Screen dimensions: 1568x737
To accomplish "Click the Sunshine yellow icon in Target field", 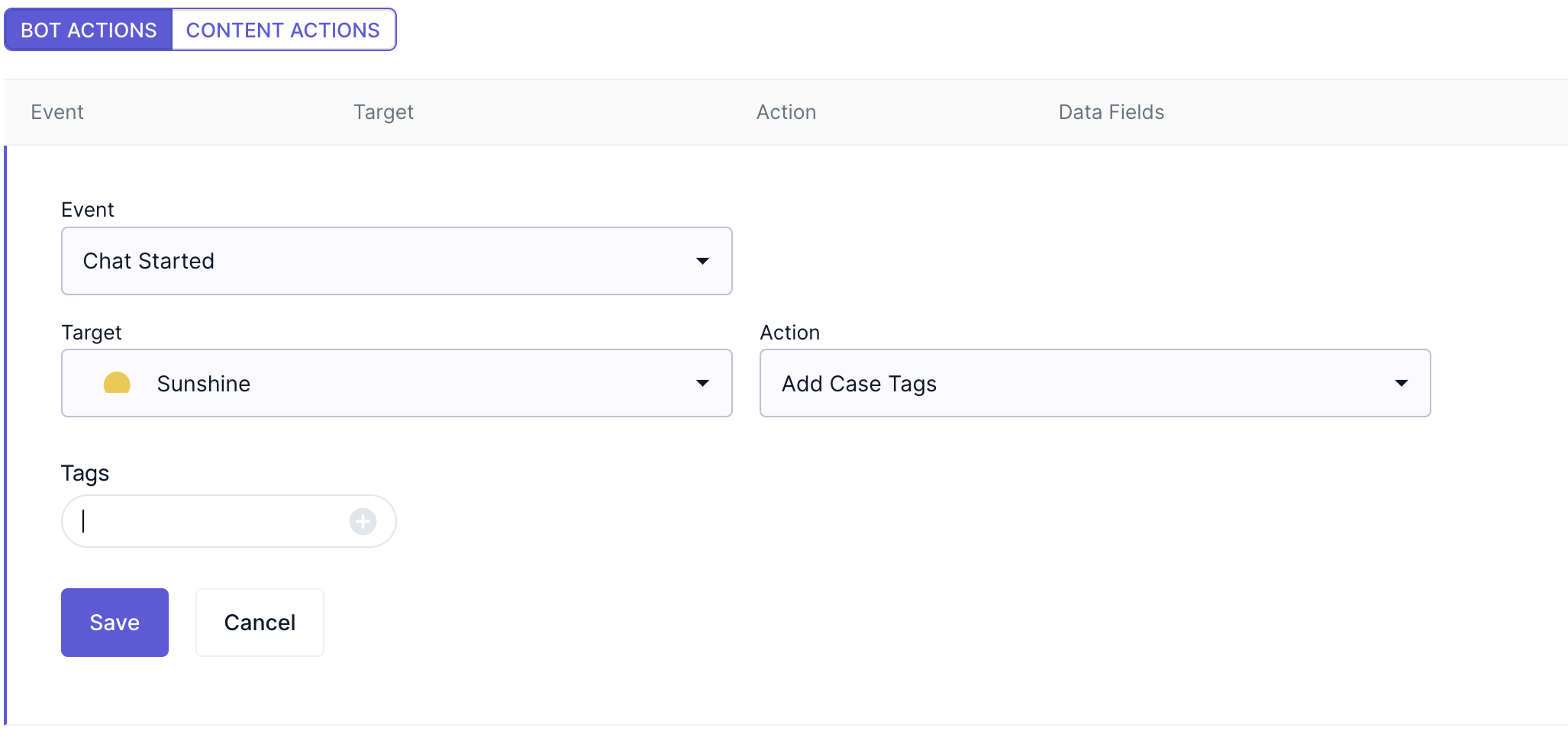I will 117,383.
